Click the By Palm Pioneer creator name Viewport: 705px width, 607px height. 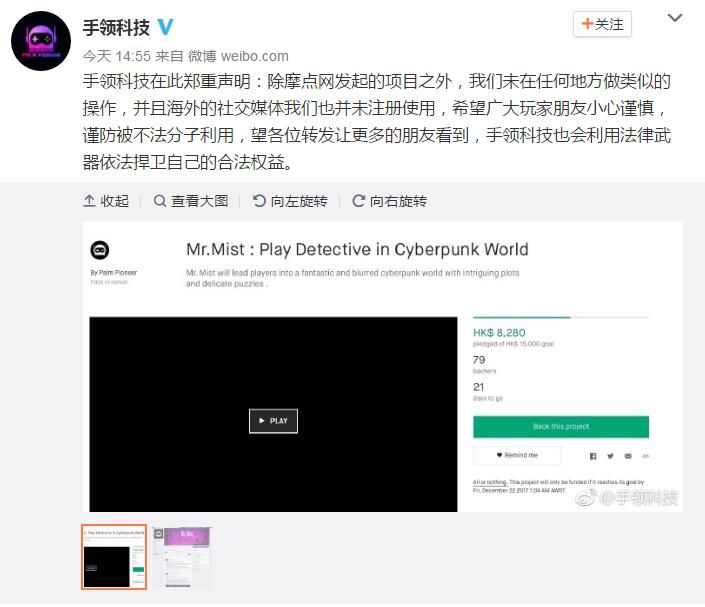113,272
